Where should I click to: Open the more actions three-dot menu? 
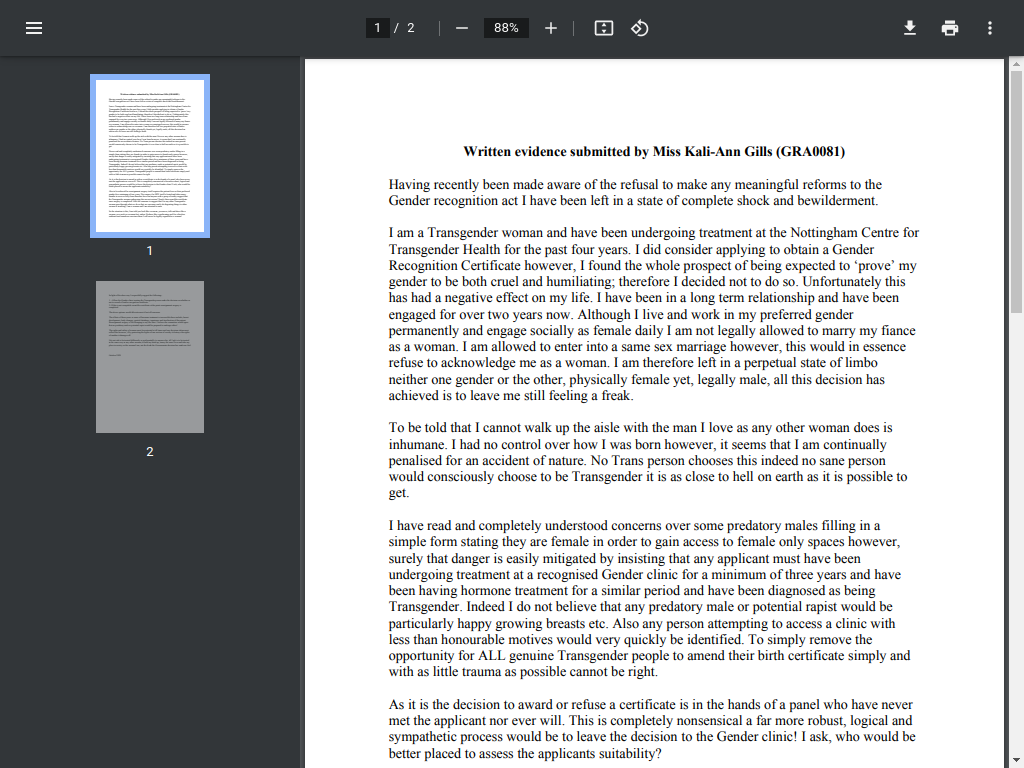[x=990, y=28]
